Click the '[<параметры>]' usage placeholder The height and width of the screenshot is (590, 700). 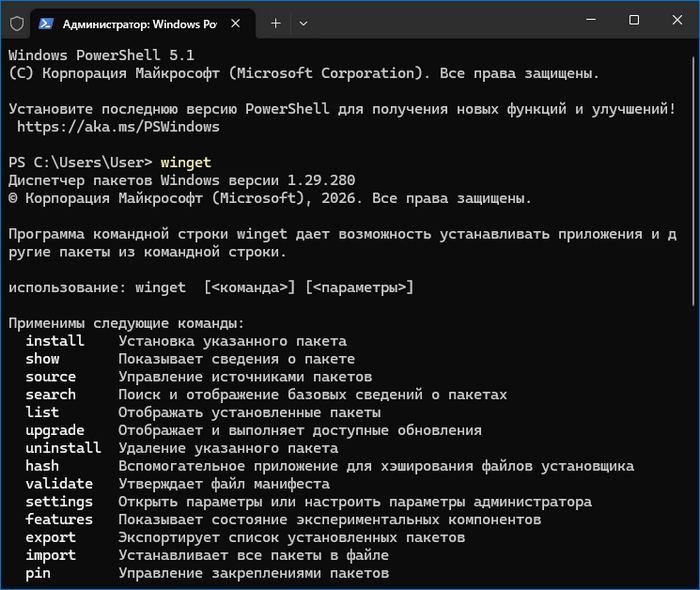point(359,287)
